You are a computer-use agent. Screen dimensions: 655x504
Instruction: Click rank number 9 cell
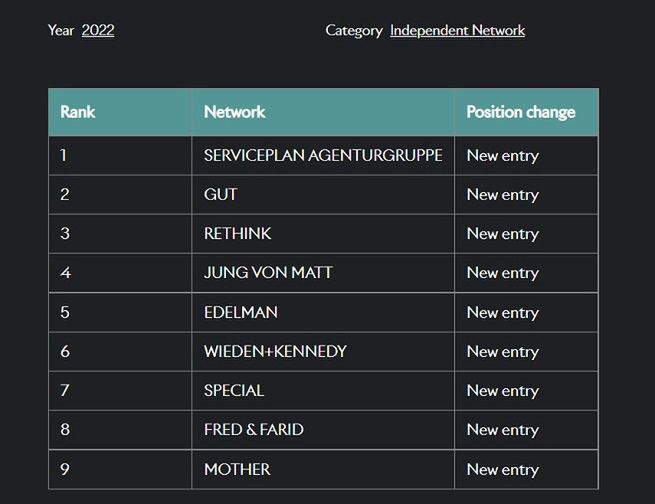(x=65, y=469)
